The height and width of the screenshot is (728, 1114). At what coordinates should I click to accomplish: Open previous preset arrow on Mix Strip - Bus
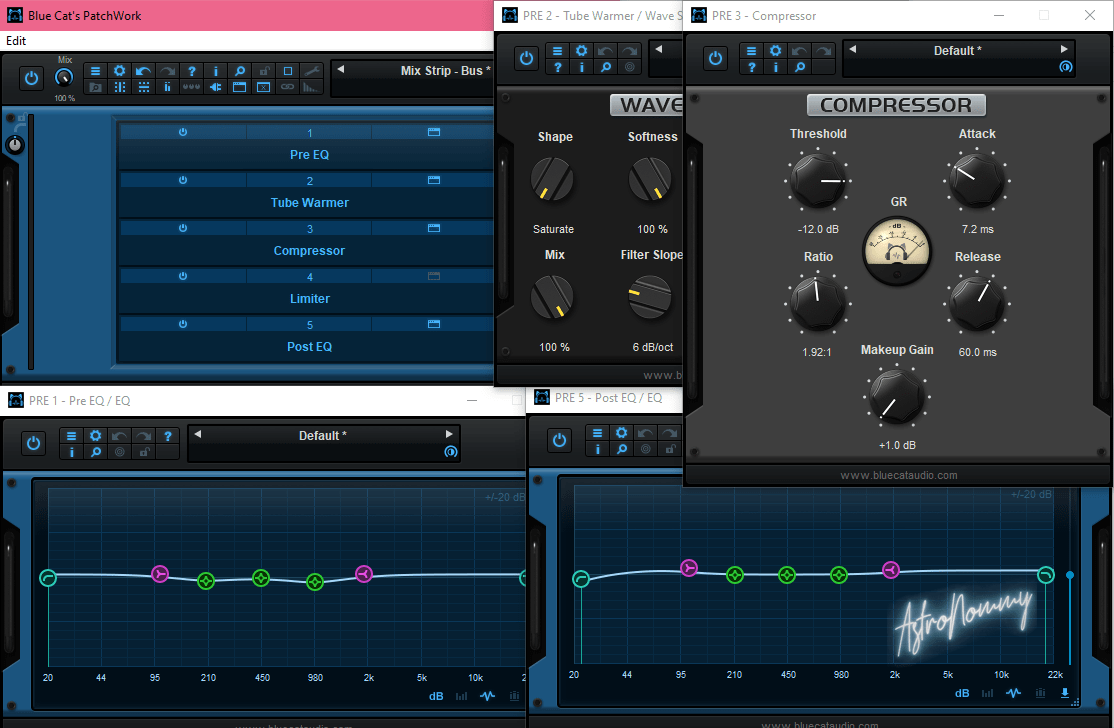340,71
